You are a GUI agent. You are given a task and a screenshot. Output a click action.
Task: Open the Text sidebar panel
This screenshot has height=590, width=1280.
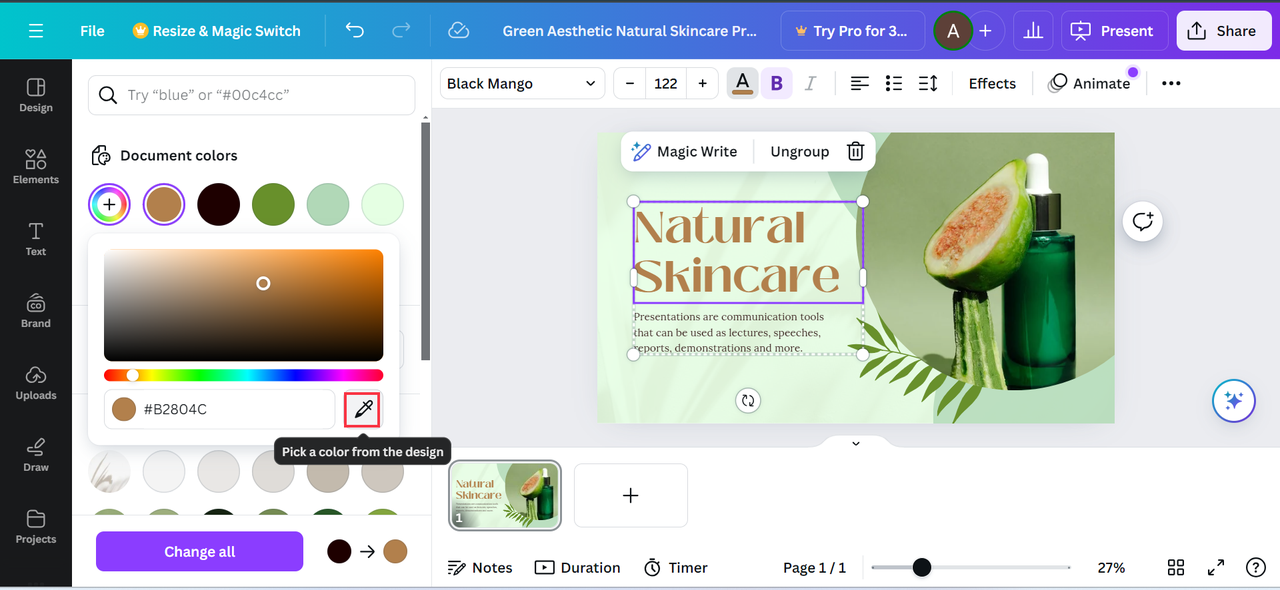36,239
